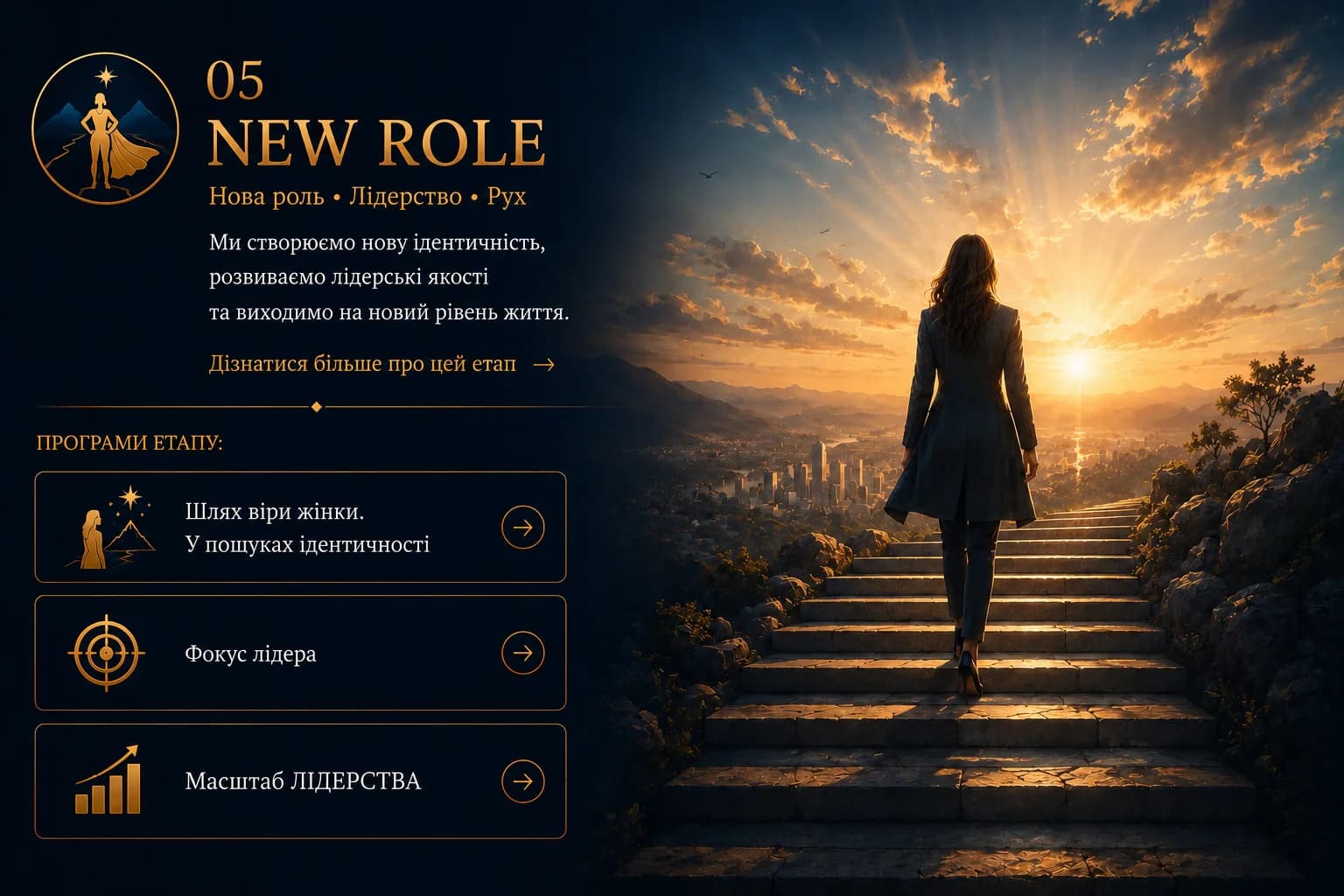Click text 'розвиваємо лідерські якості'

point(349,277)
